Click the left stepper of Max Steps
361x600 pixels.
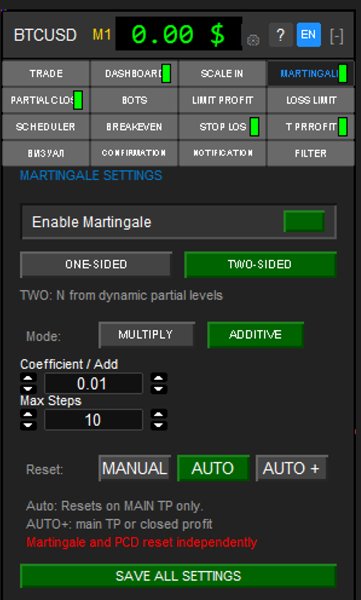tap(28, 420)
